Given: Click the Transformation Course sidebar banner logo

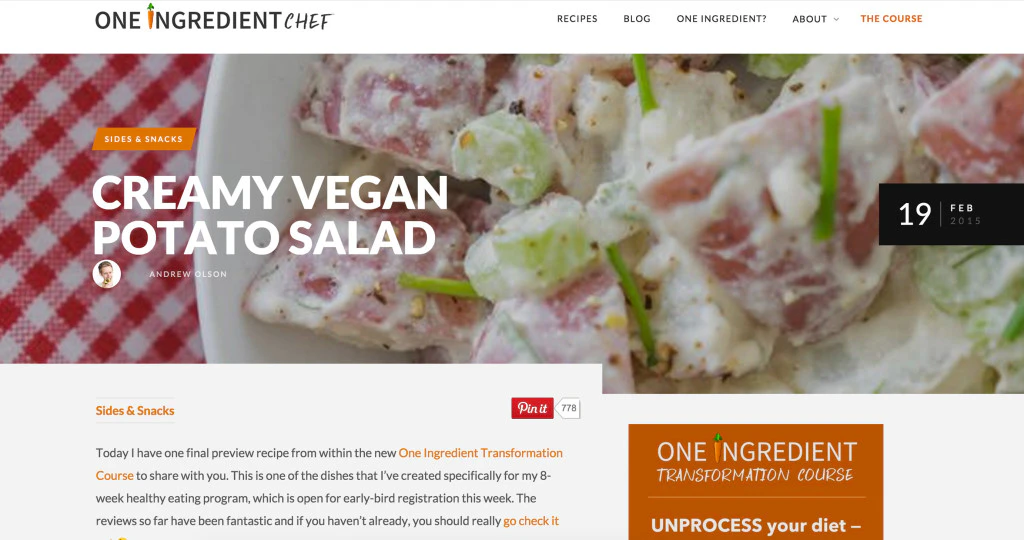Looking at the screenshot, I should pyautogui.click(x=756, y=460).
